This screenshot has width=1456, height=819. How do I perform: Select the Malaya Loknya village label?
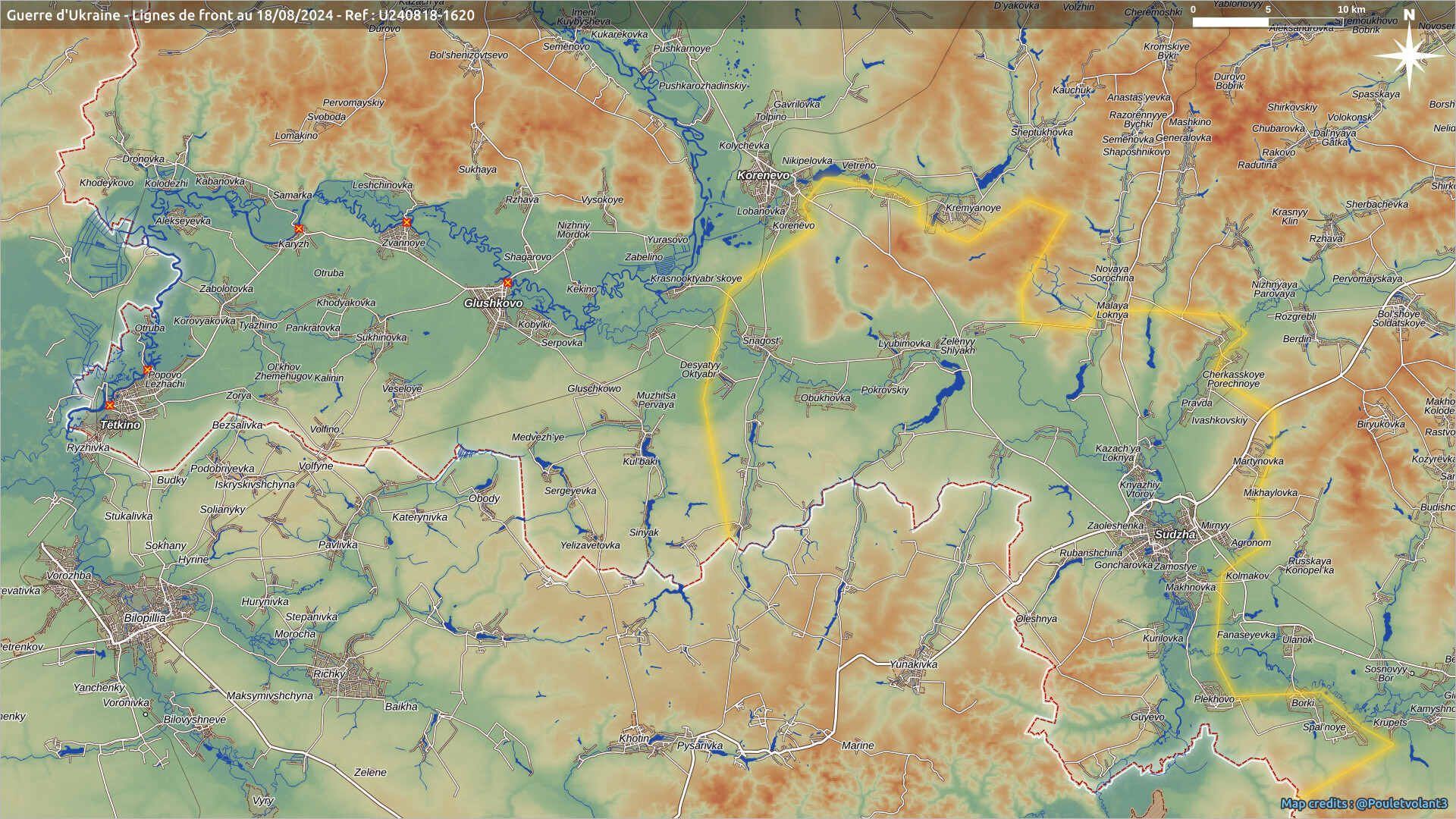pos(1112,309)
